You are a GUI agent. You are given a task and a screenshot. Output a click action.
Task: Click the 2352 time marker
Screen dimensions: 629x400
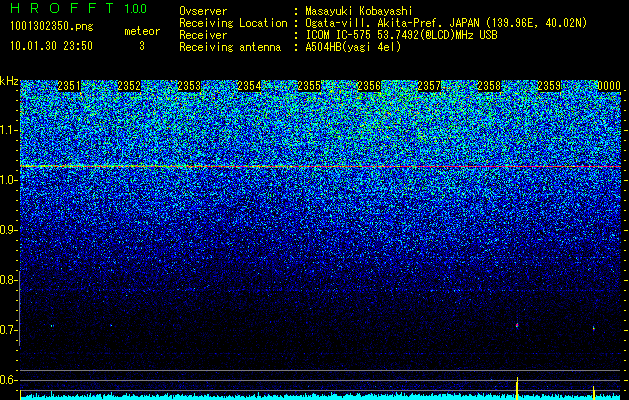point(129,86)
